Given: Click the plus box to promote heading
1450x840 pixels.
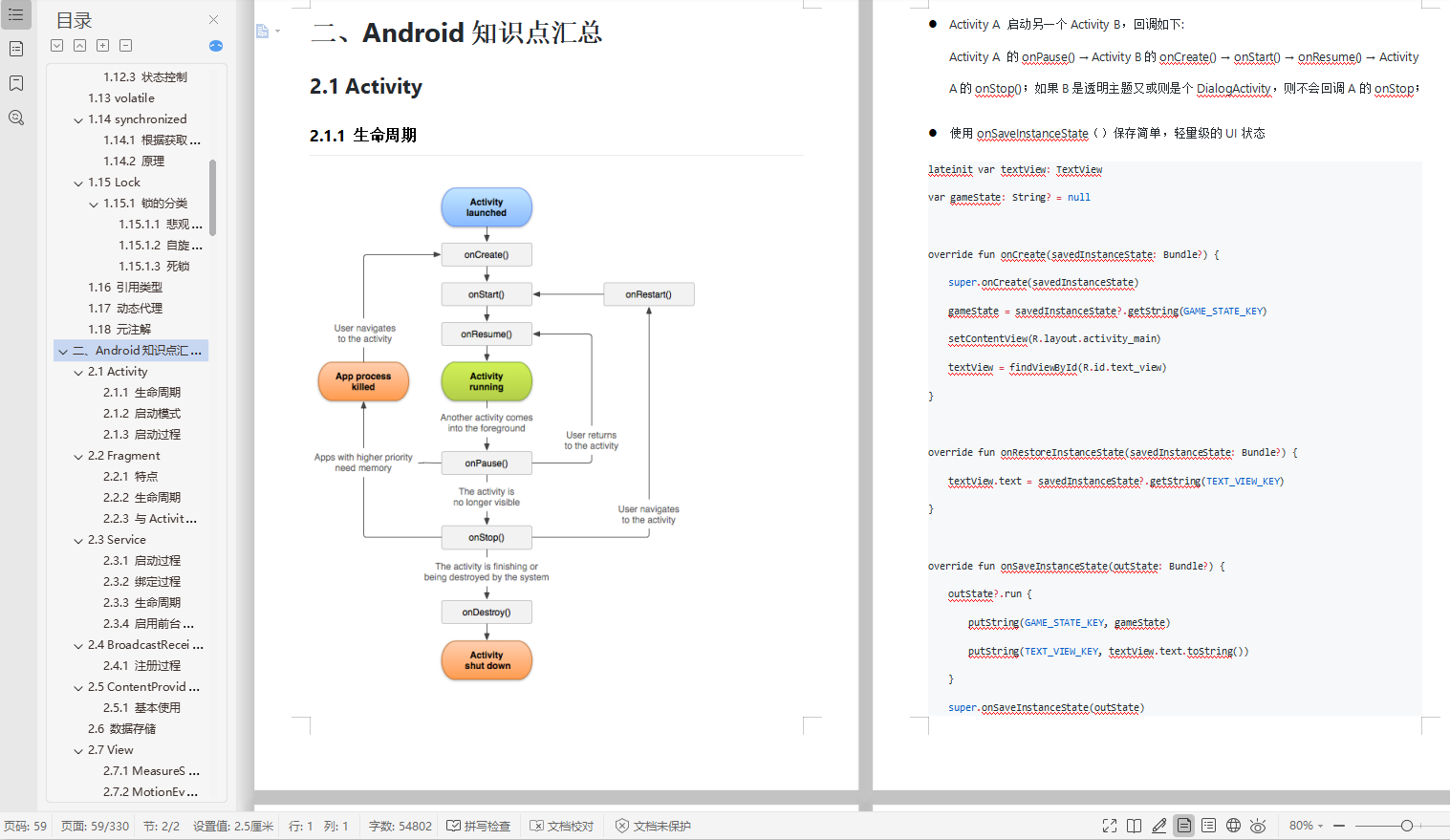Looking at the screenshot, I should point(103,46).
